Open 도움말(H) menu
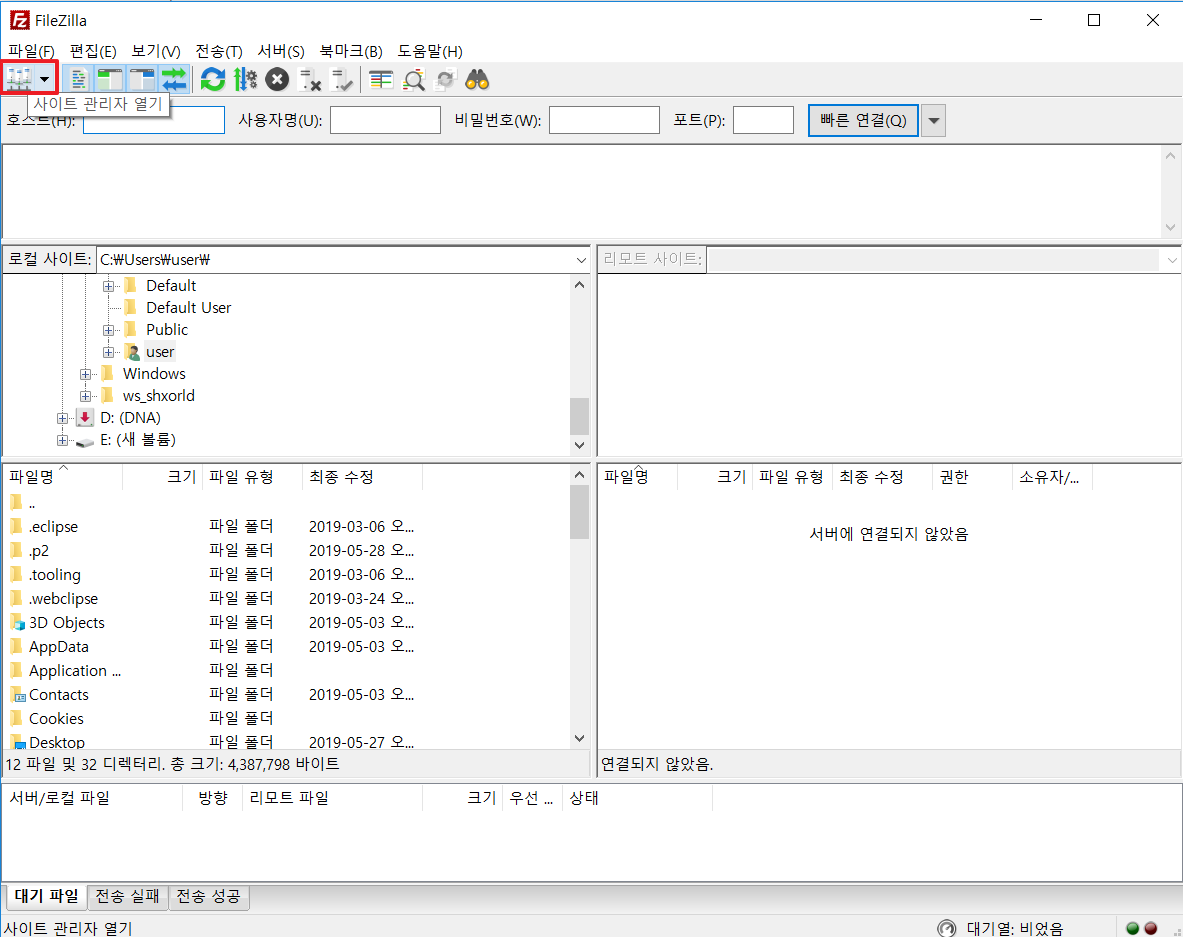1183x937 pixels. (430, 51)
